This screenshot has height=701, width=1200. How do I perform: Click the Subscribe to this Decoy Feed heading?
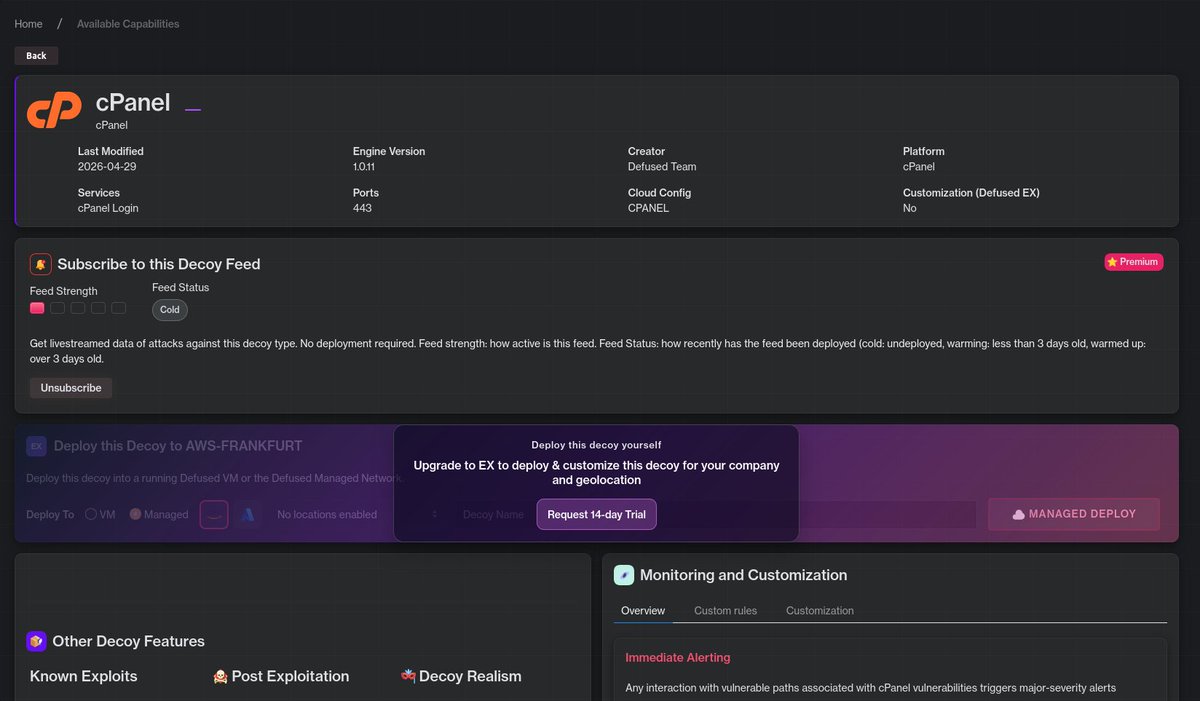pos(159,264)
